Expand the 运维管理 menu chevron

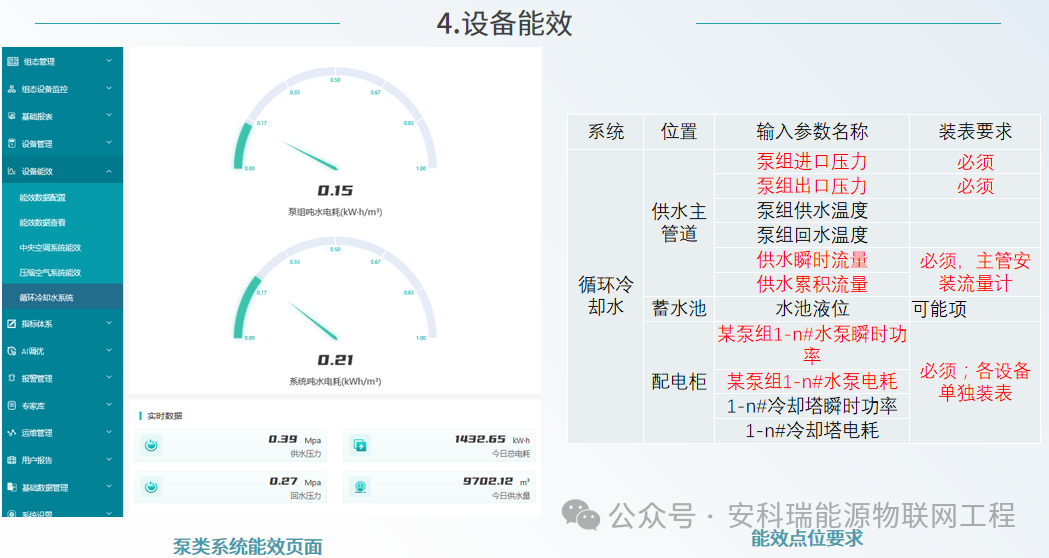[109, 432]
